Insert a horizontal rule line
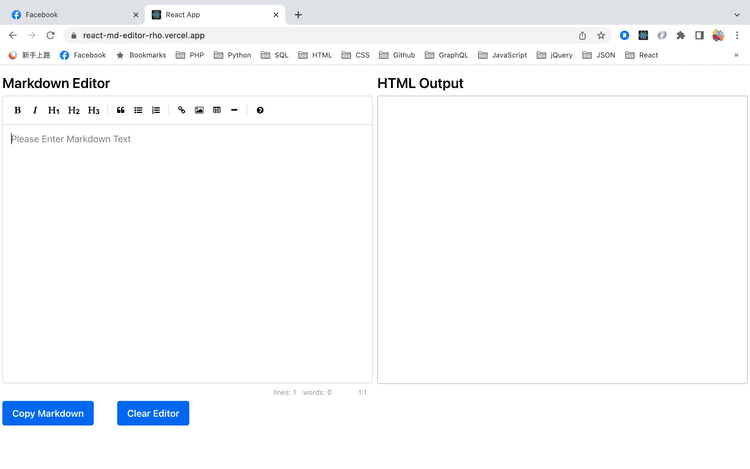Image resolution: width=750 pixels, height=469 pixels. click(x=234, y=110)
